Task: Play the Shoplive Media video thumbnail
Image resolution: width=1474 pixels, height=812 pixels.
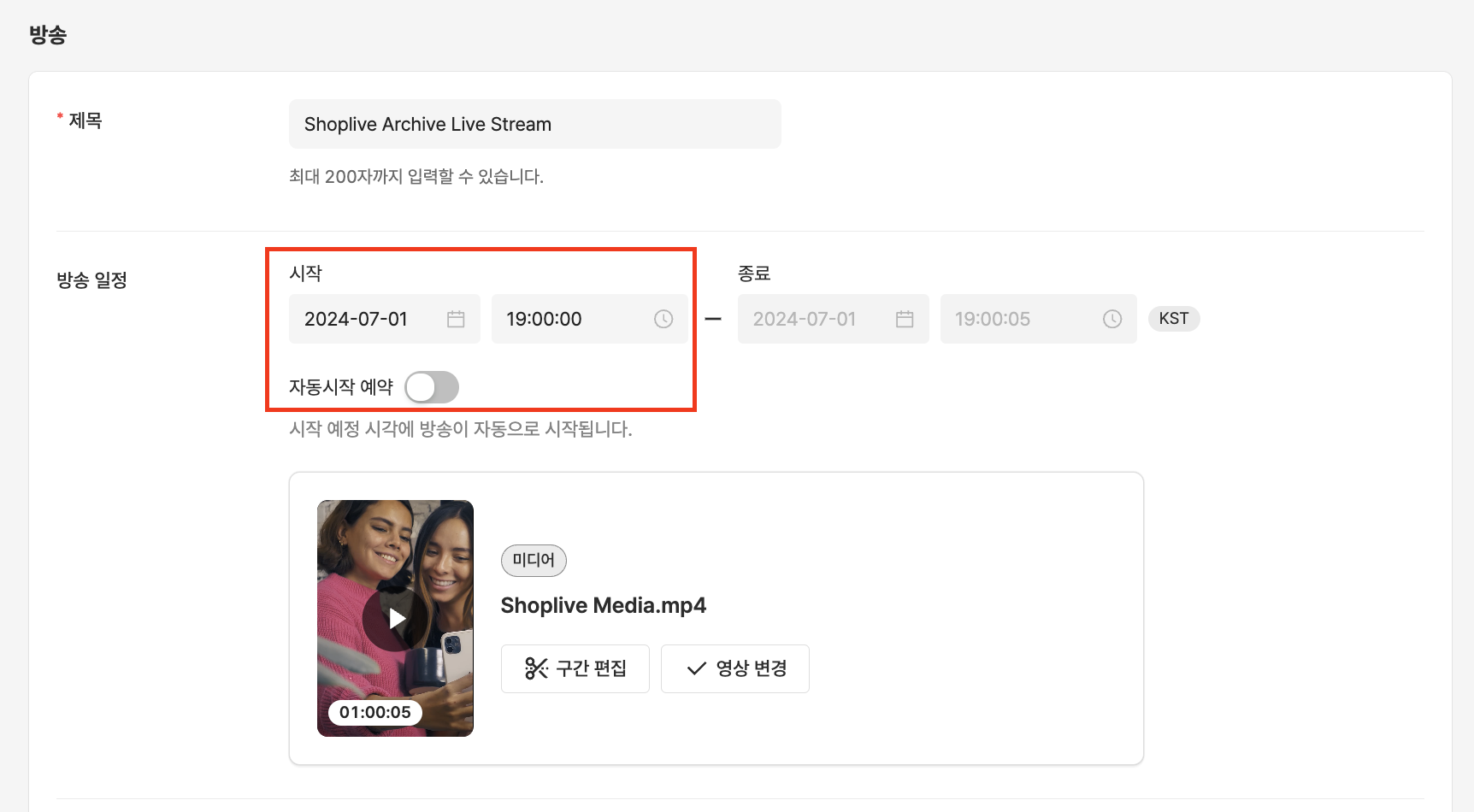Action: (x=395, y=618)
